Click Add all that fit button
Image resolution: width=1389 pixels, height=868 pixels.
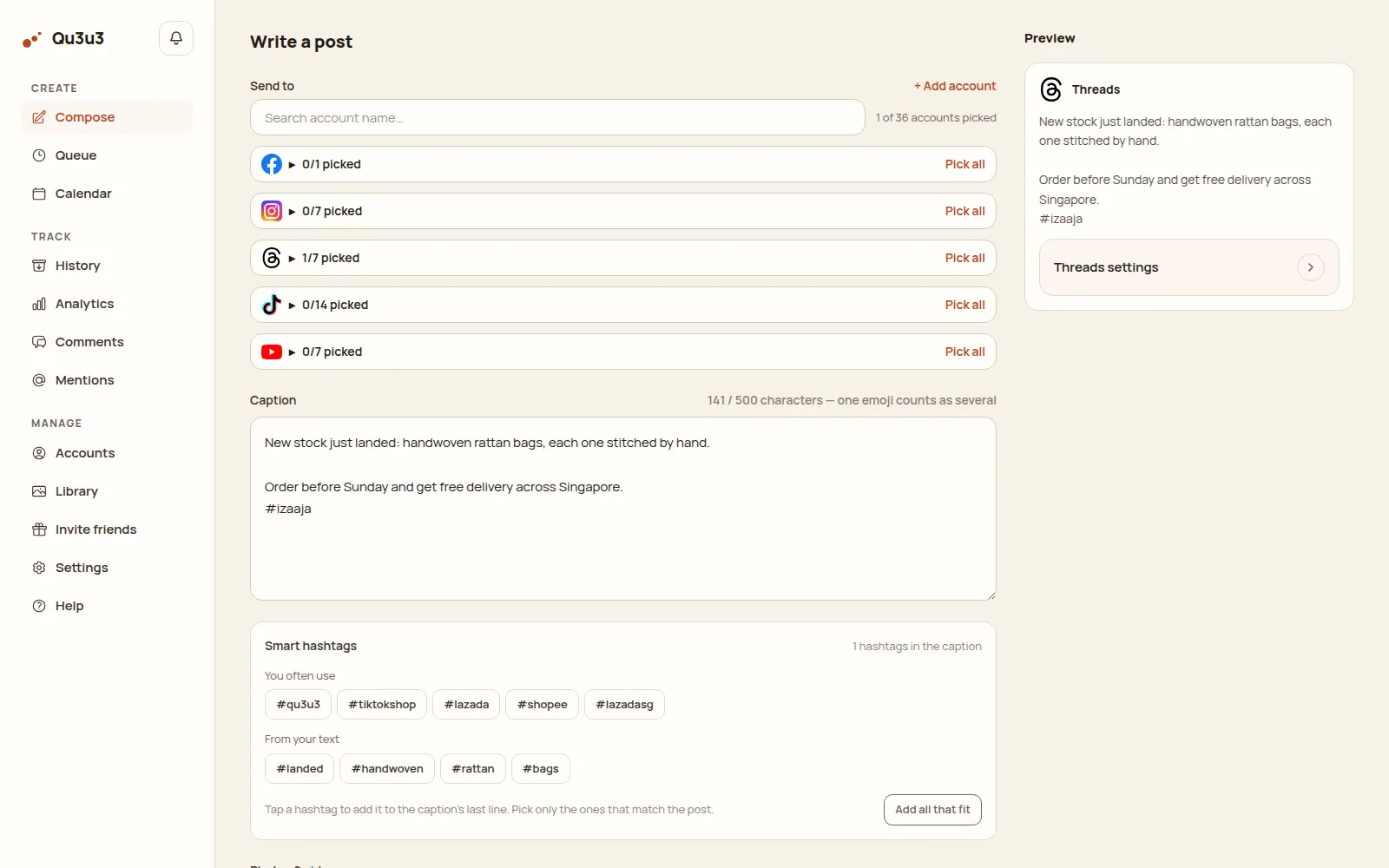(x=932, y=810)
